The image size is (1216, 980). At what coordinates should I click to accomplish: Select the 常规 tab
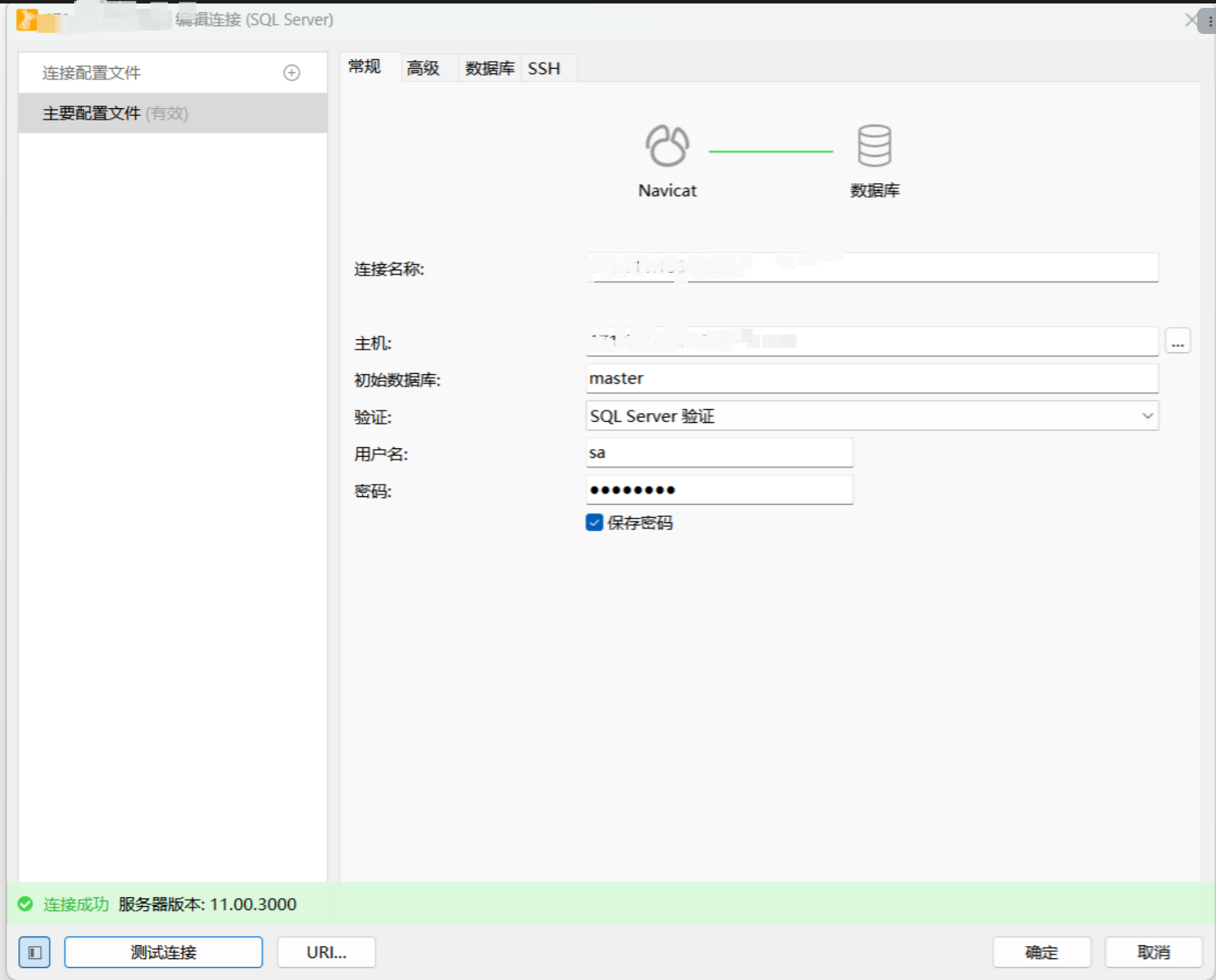(x=365, y=67)
